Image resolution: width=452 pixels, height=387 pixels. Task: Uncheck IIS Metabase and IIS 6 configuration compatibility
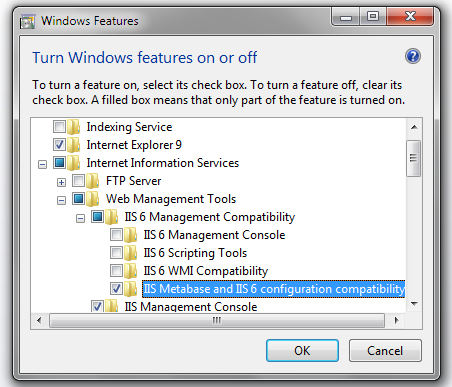pyautogui.click(x=116, y=289)
